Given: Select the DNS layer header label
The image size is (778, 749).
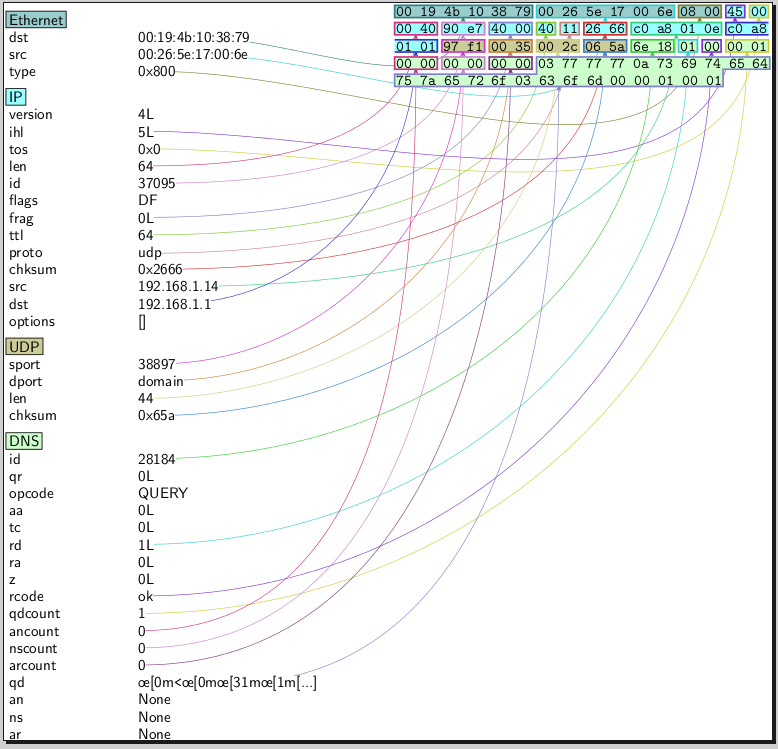Looking at the screenshot, I should [24, 441].
